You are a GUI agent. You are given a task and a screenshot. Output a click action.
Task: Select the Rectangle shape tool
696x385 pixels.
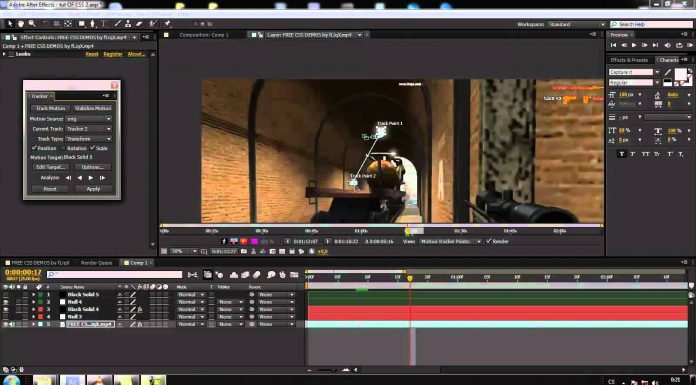(82, 24)
